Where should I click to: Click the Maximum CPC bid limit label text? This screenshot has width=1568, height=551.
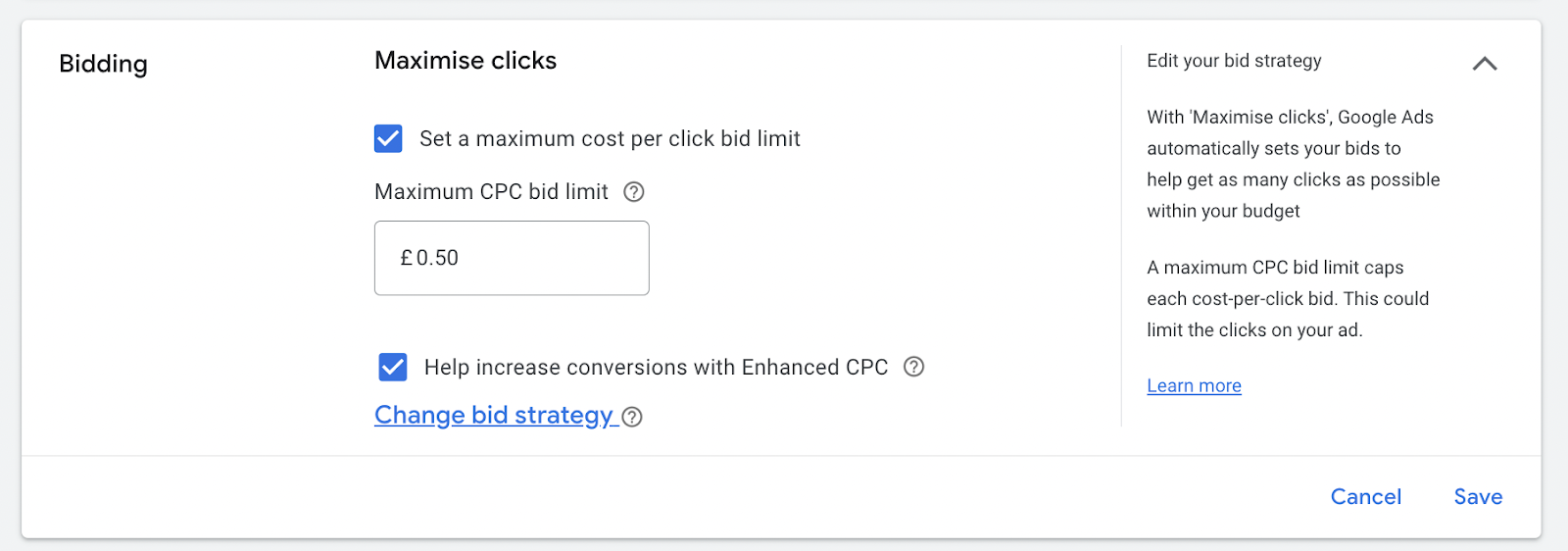(491, 192)
